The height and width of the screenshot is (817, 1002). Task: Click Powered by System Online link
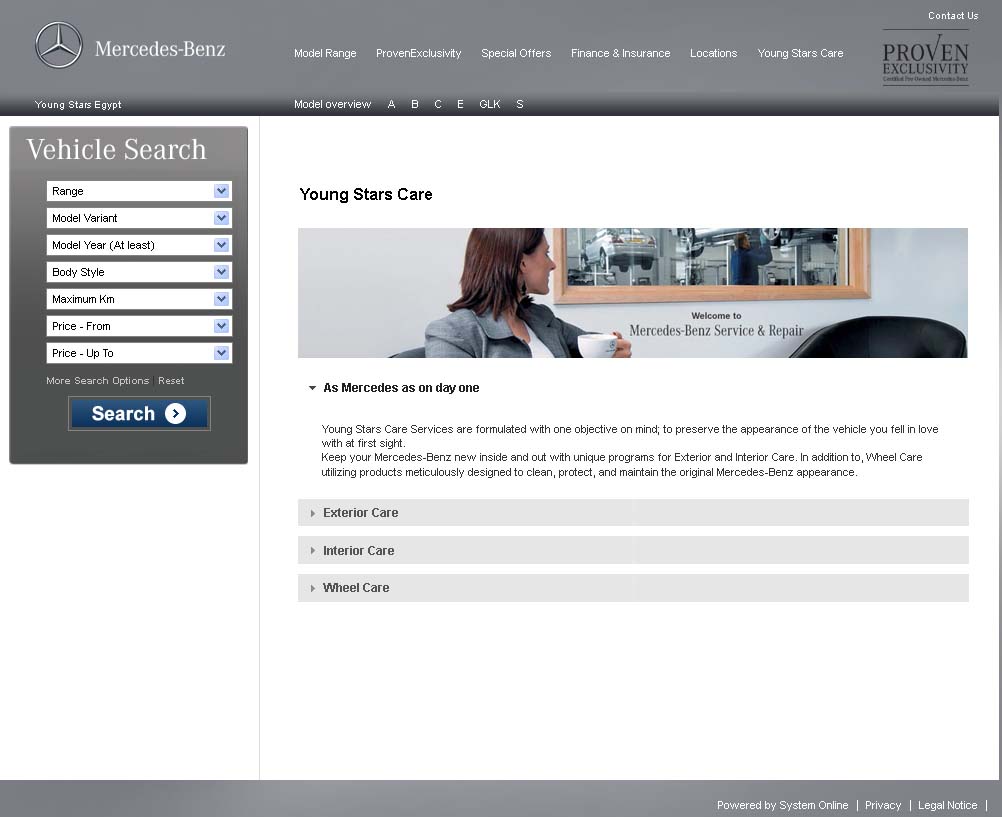click(782, 805)
